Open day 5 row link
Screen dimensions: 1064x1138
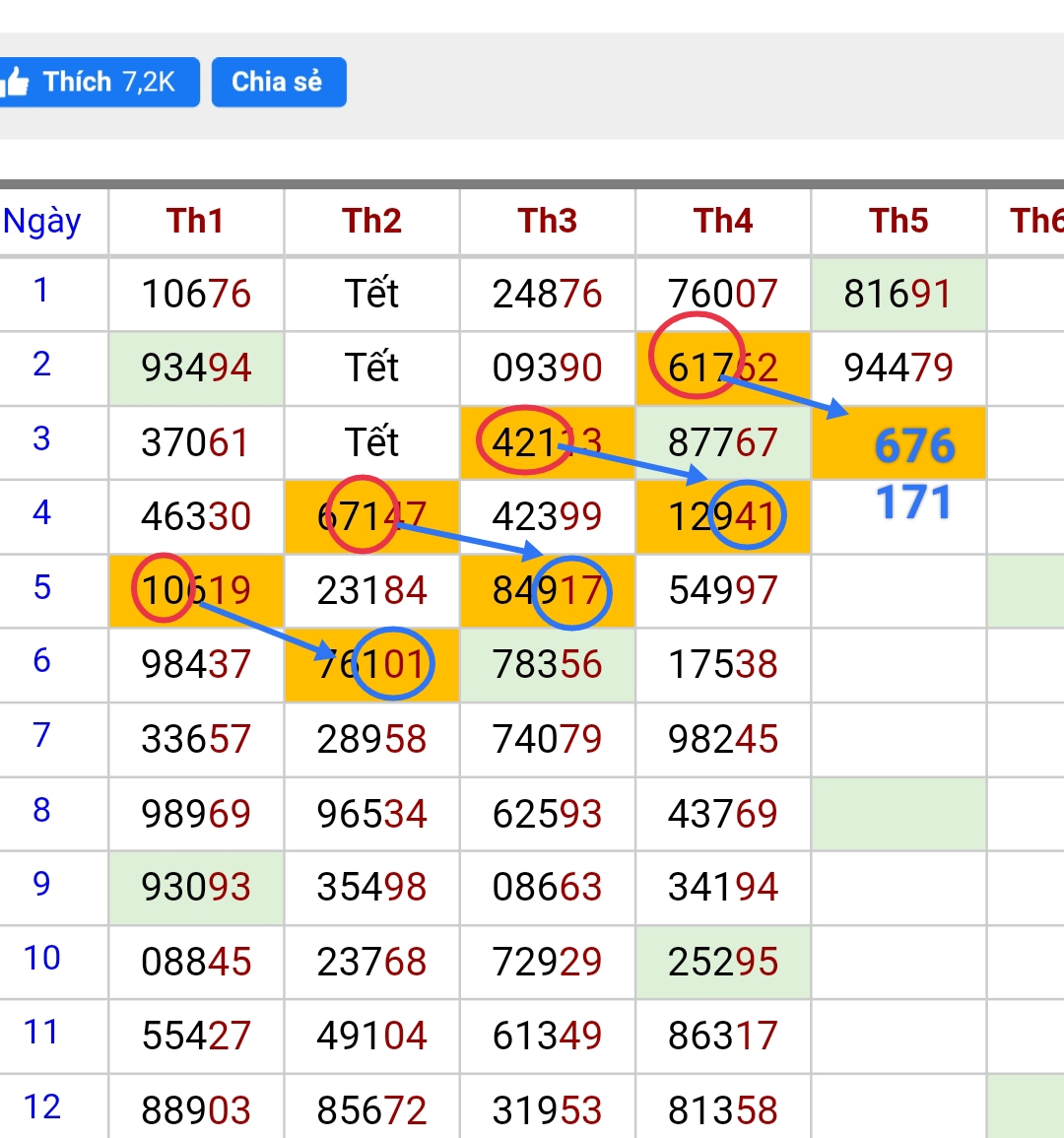(41, 587)
